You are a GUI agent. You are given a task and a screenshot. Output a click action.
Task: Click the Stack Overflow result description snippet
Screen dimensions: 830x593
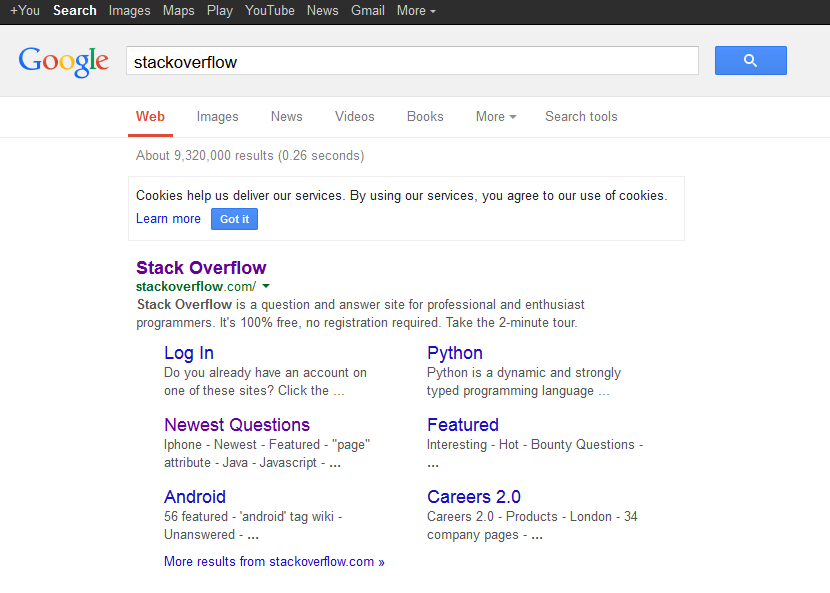360,313
